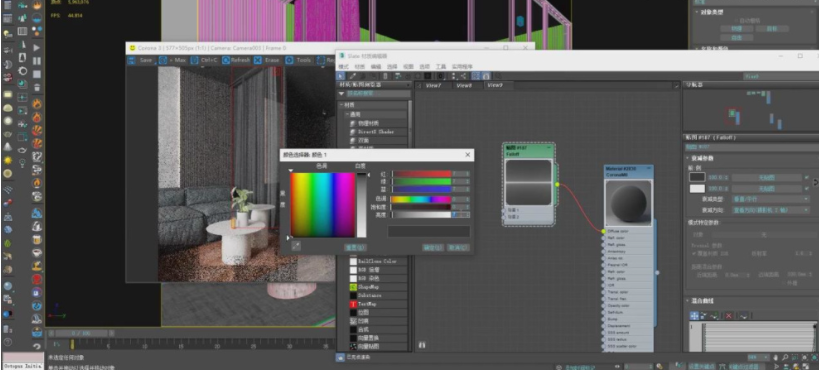Viewport: 819px width, 370px height.
Task: Switch to the View7 tab
Action: pos(433,85)
